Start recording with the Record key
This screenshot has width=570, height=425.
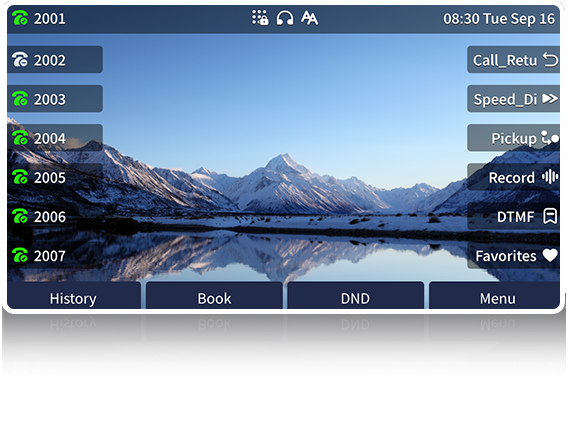pos(513,177)
